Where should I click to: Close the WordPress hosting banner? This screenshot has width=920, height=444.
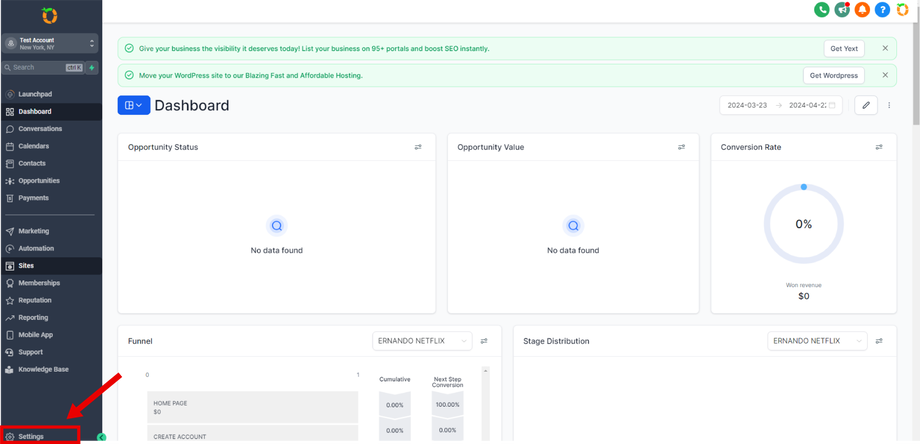click(885, 75)
